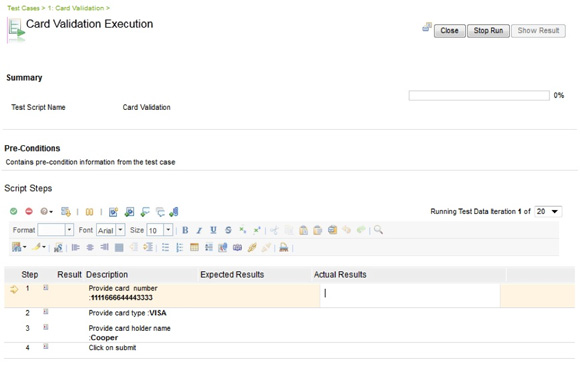Center align text
580x372 pixels.
(x=90, y=247)
